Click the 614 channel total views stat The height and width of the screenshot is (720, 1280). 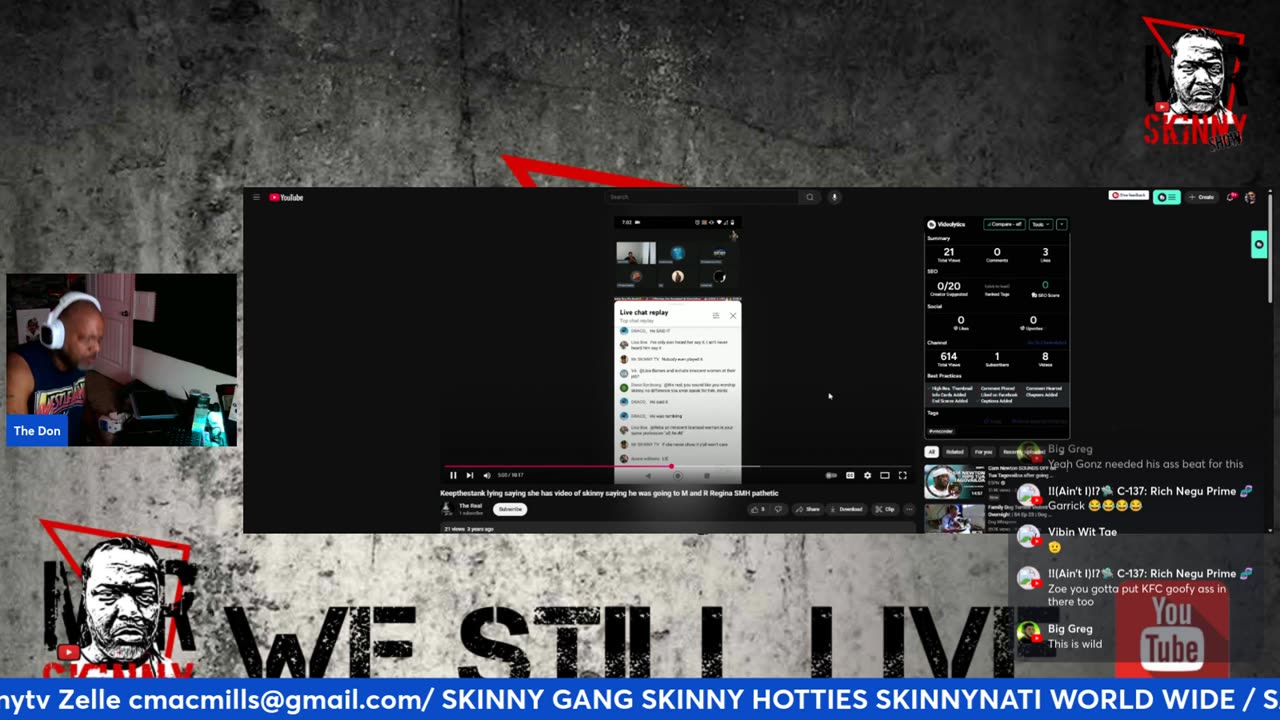948,358
